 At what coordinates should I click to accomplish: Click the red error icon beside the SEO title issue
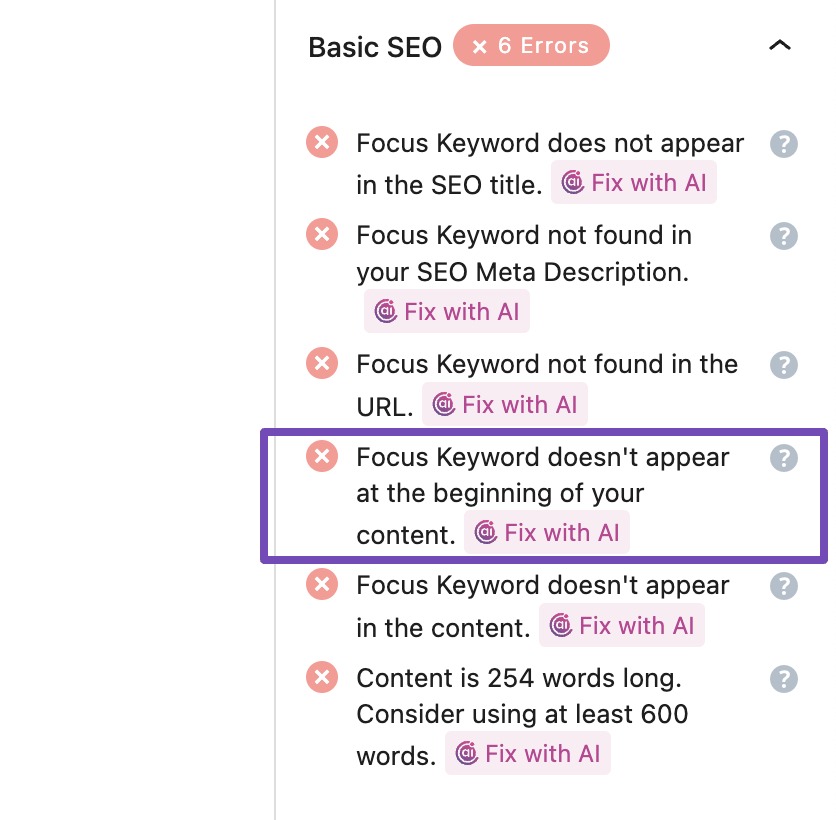(322, 143)
